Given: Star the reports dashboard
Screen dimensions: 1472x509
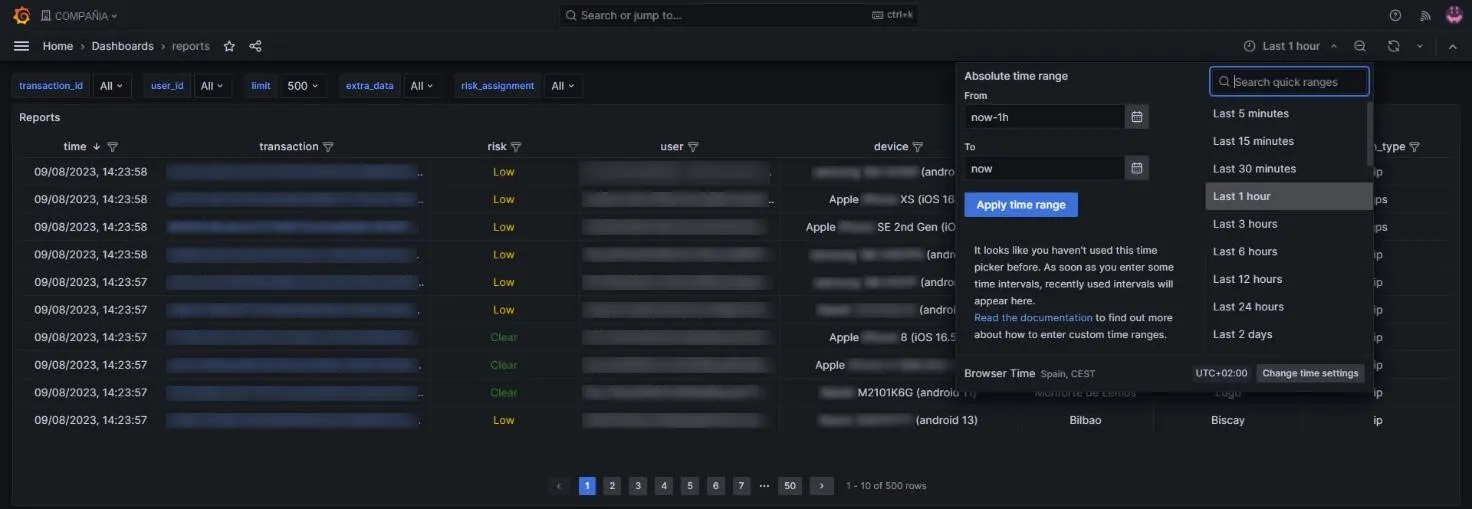Looking at the screenshot, I should 229,46.
